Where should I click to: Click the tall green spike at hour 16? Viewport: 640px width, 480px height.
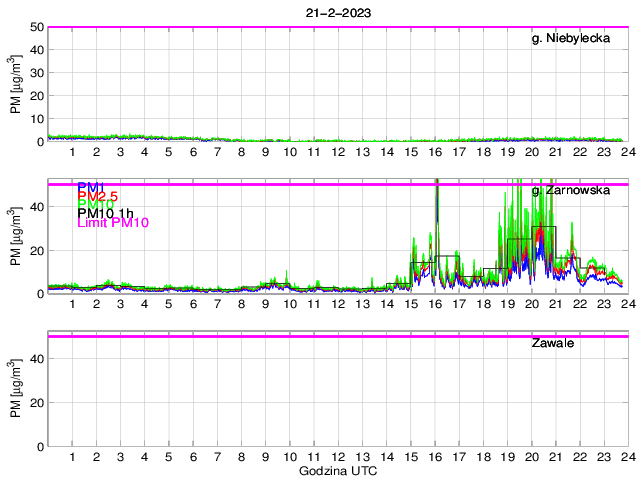(436, 200)
